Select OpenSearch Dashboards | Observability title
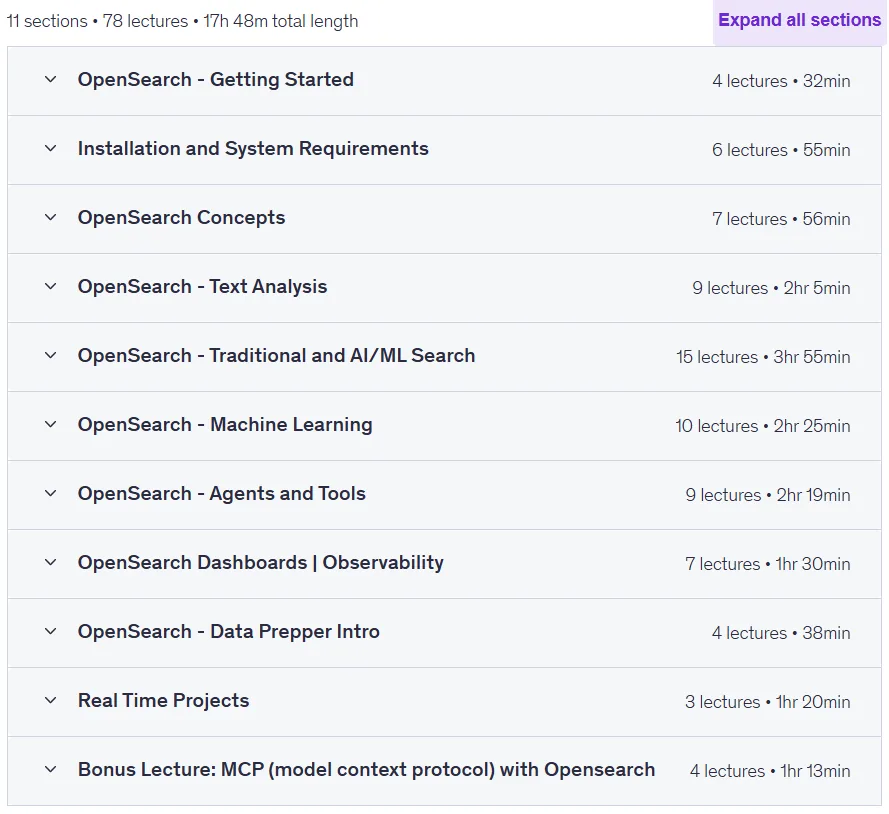This screenshot has height=814, width=889. (x=261, y=562)
